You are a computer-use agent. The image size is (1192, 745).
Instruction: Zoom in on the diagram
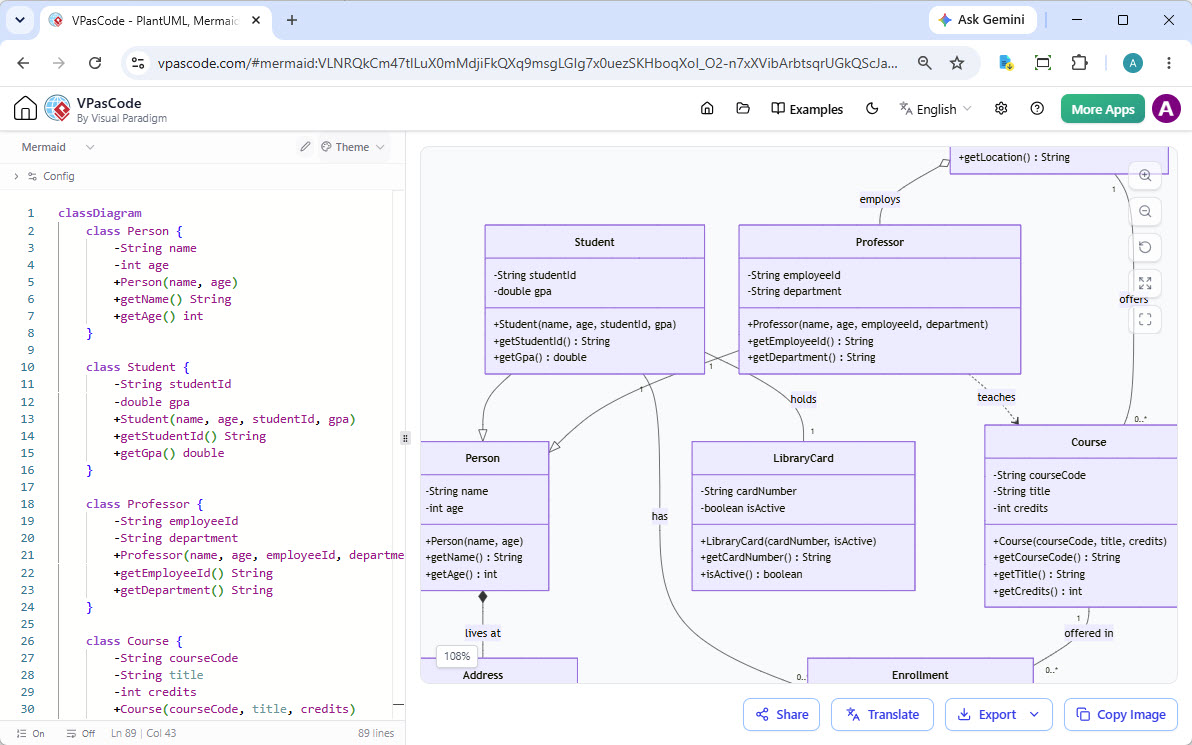coord(1145,176)
